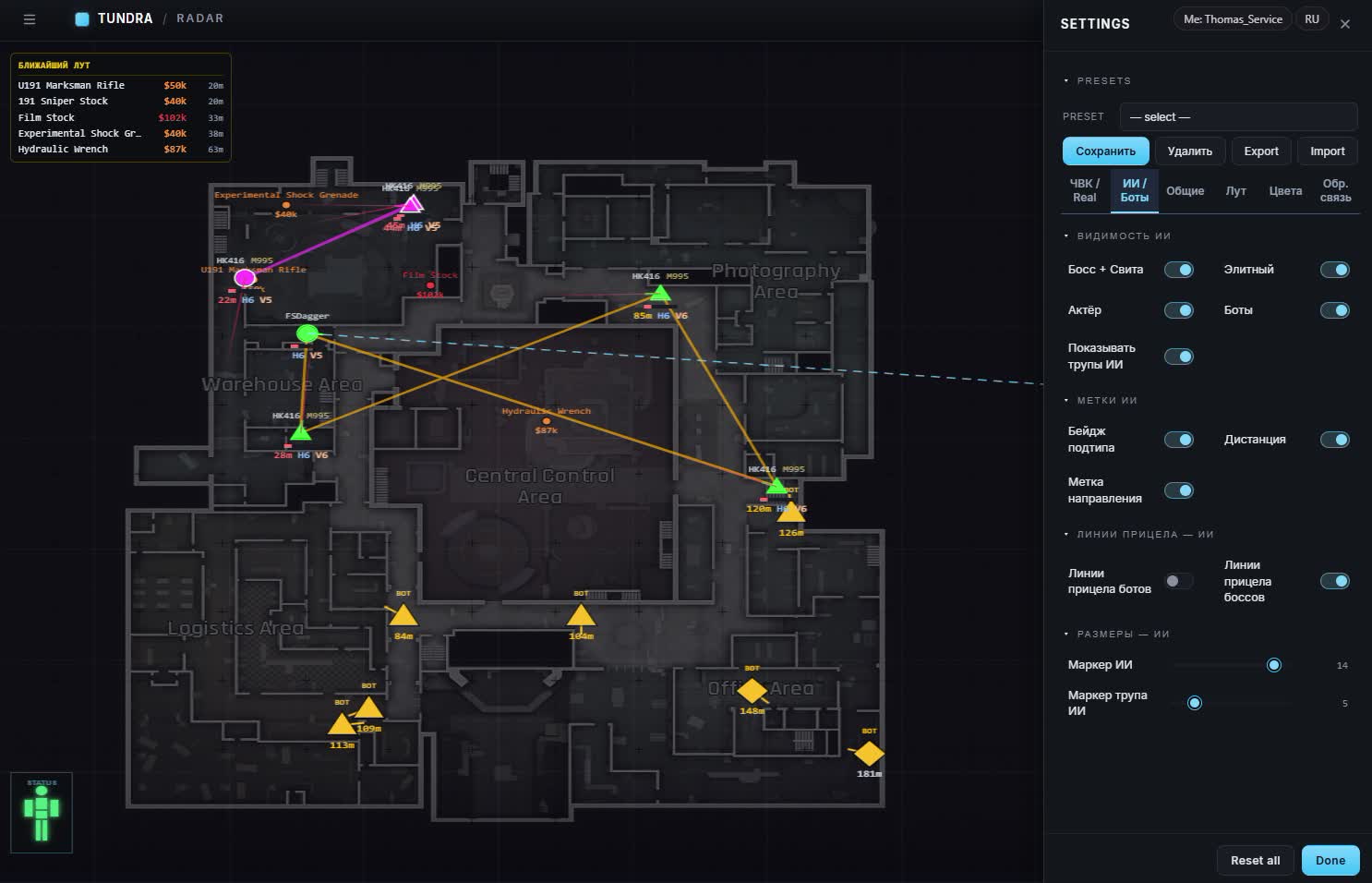Image resolution: width=1372 pixels, height=883 pixels.
Task: Select the magenta circle marker near U191 rifle
Action: pos(245,278)
